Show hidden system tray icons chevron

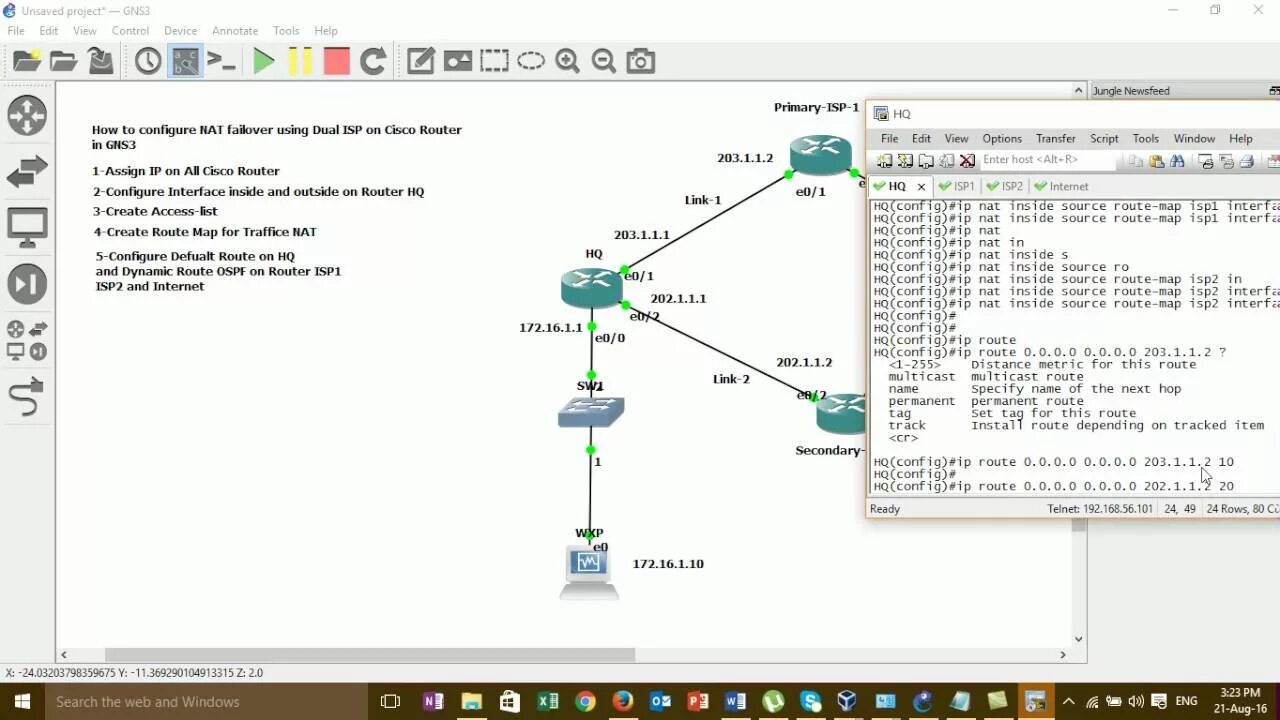coord(1068,702)
